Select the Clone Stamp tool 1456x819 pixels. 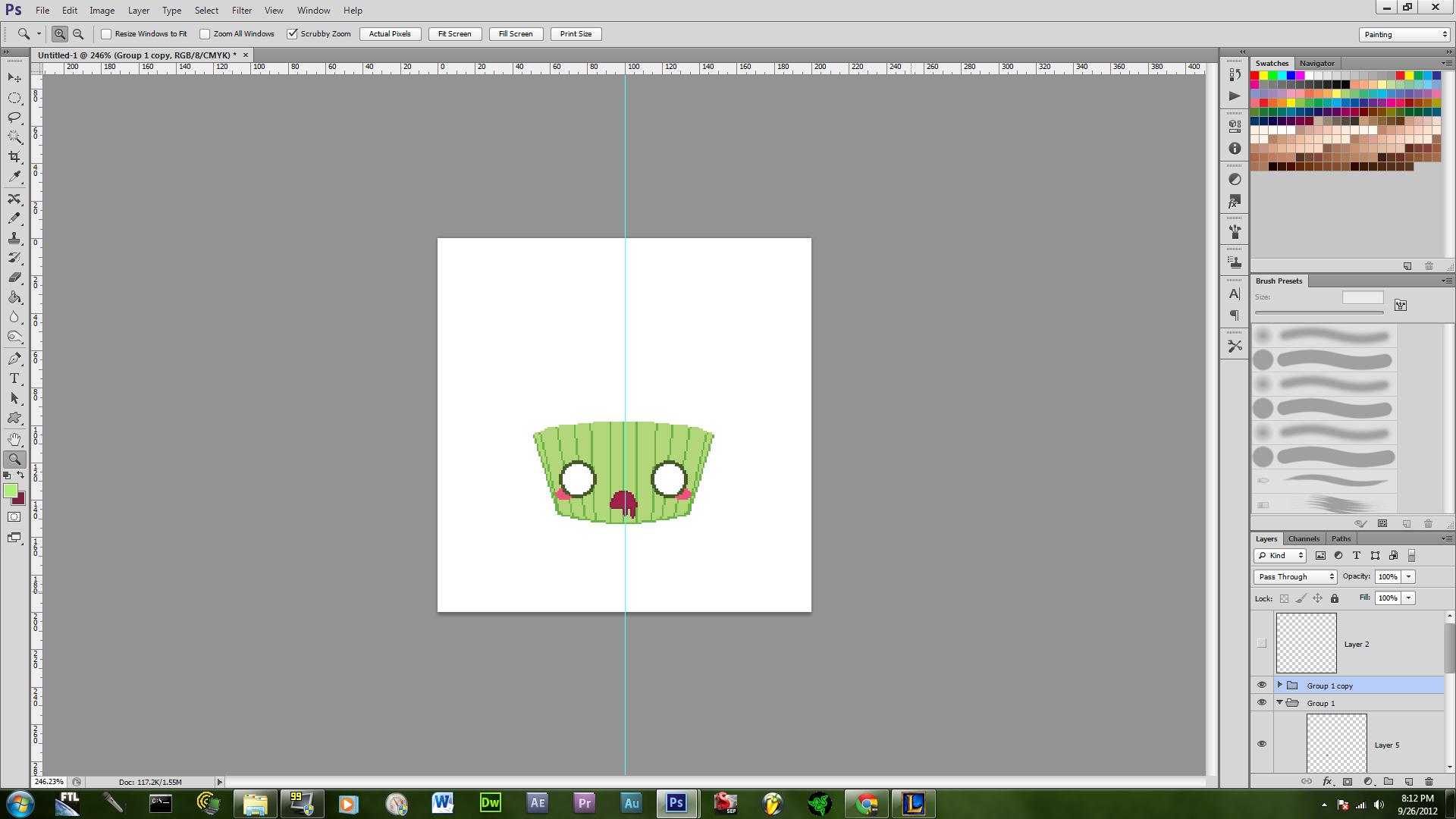click(14, 238)
